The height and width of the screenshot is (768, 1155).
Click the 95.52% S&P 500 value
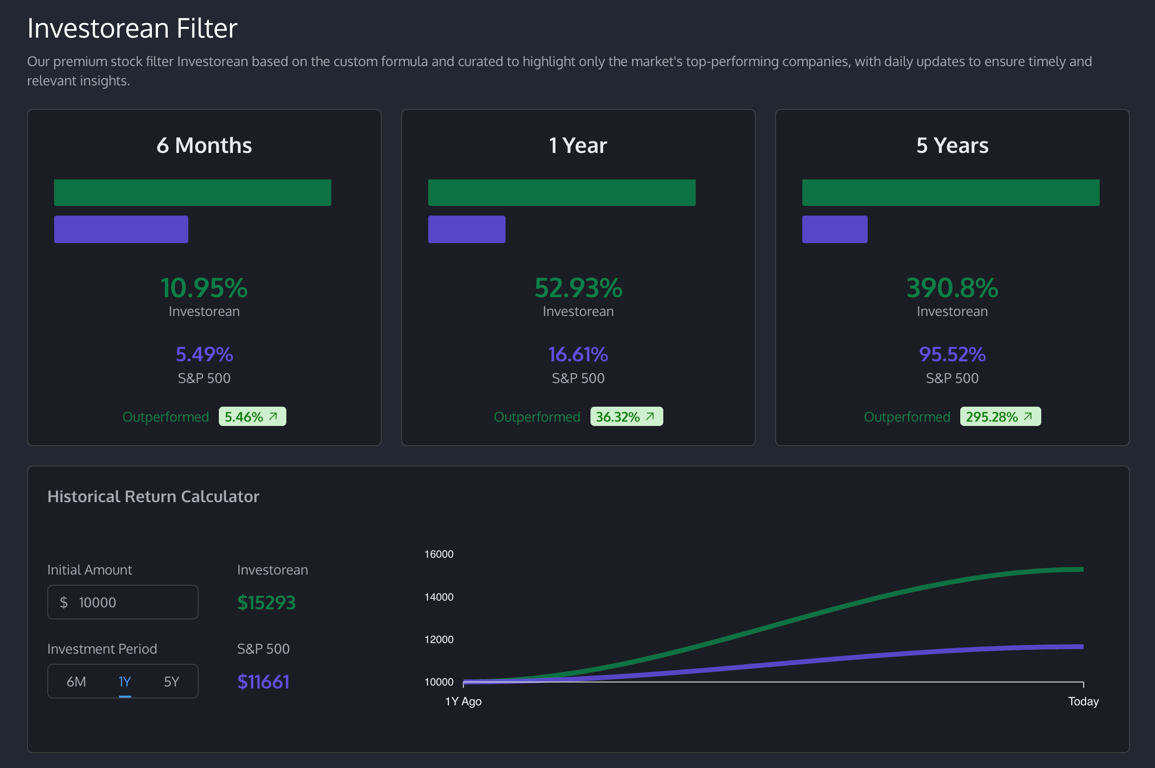pos(952,354)
